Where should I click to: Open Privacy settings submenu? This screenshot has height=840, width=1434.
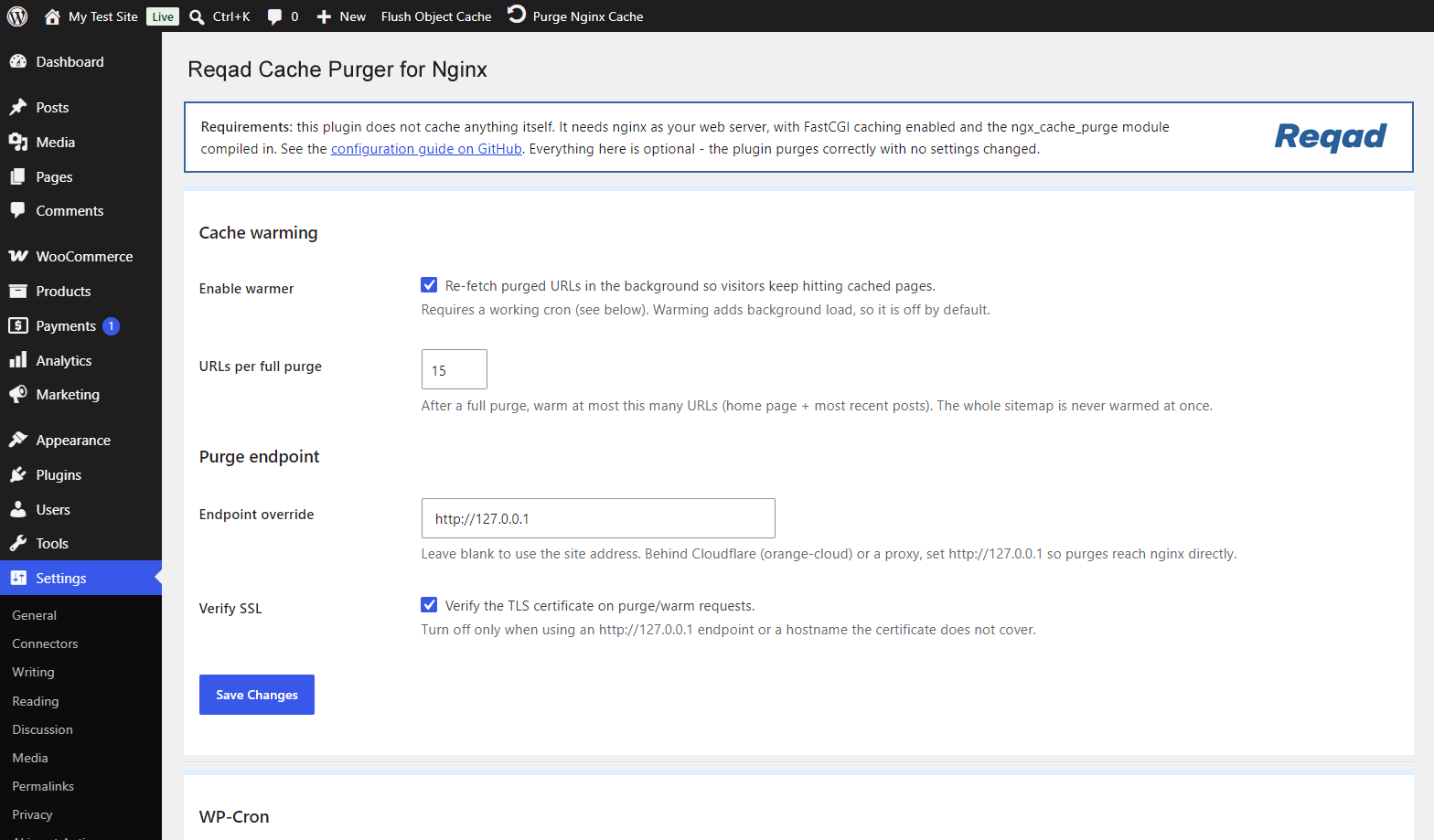coord(32,814)
